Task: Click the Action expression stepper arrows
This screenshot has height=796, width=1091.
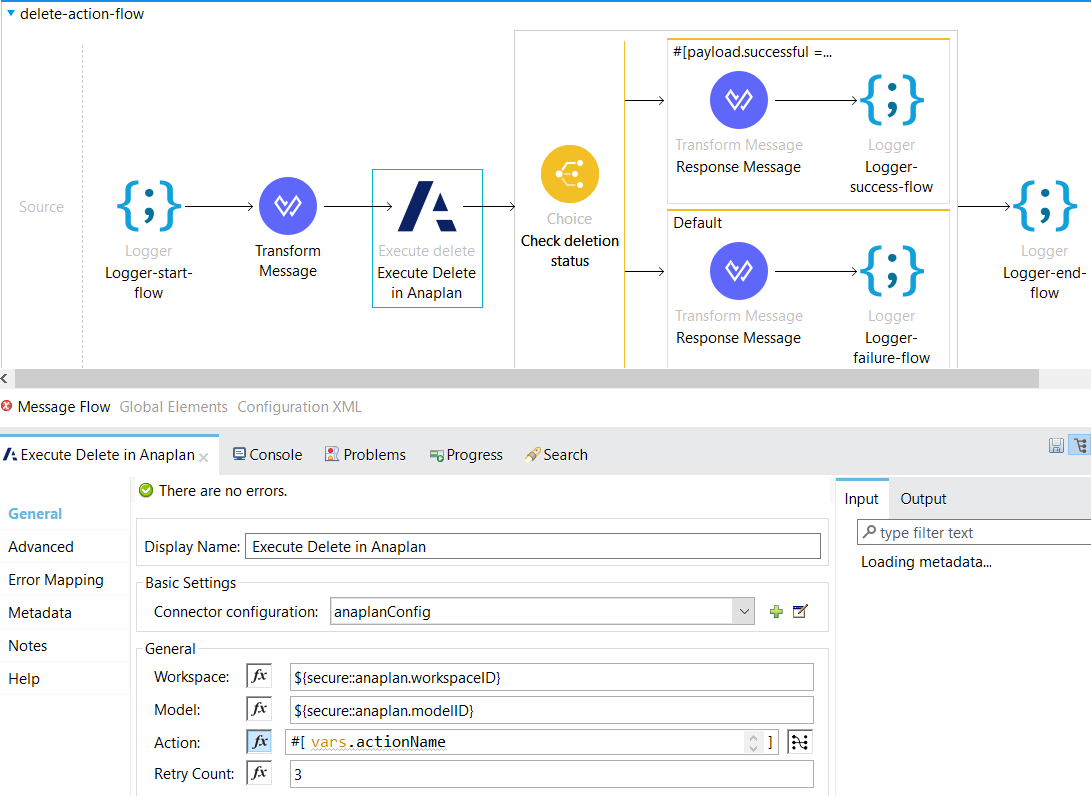Action: [x=753, y=742]
